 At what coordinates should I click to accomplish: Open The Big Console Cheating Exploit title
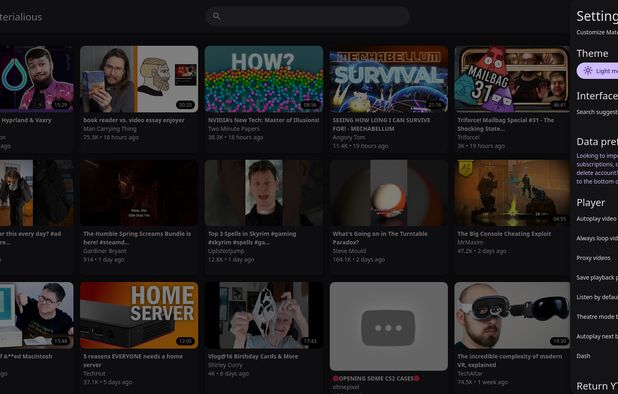coord(504,234)
